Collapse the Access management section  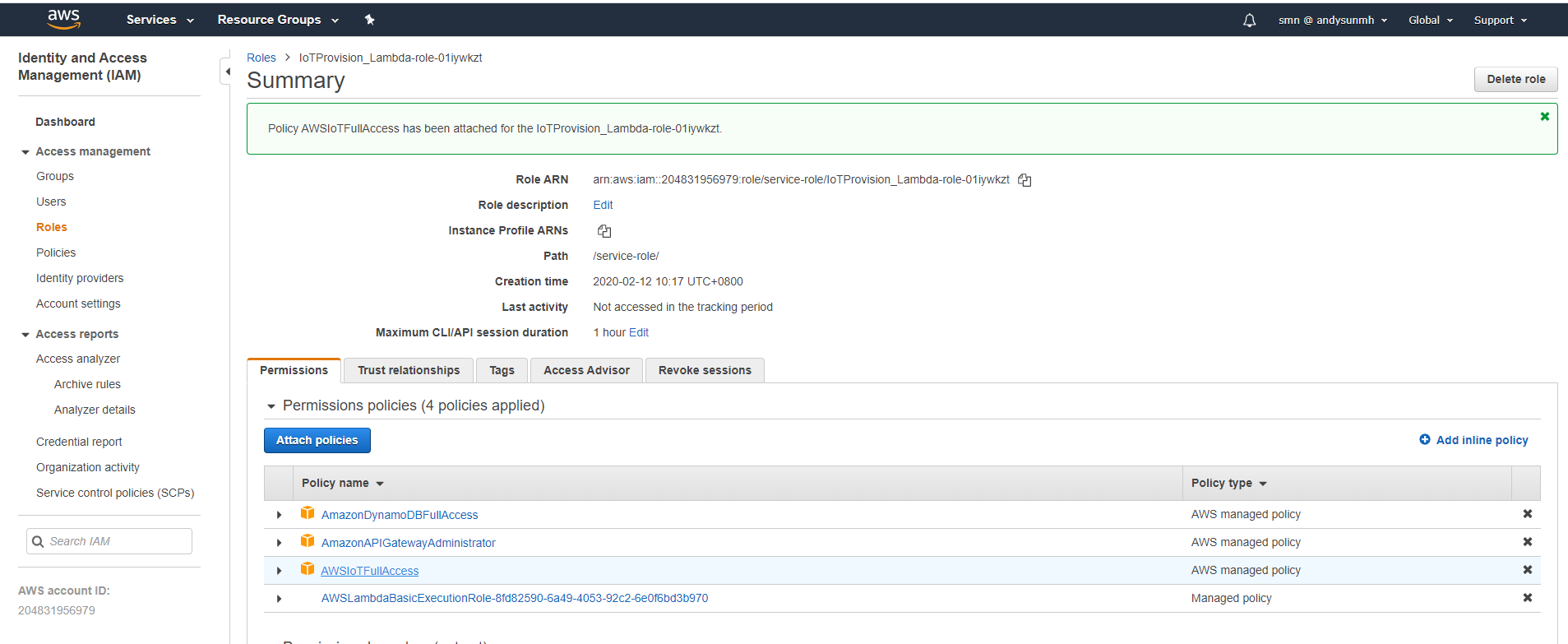pos(26,152)
